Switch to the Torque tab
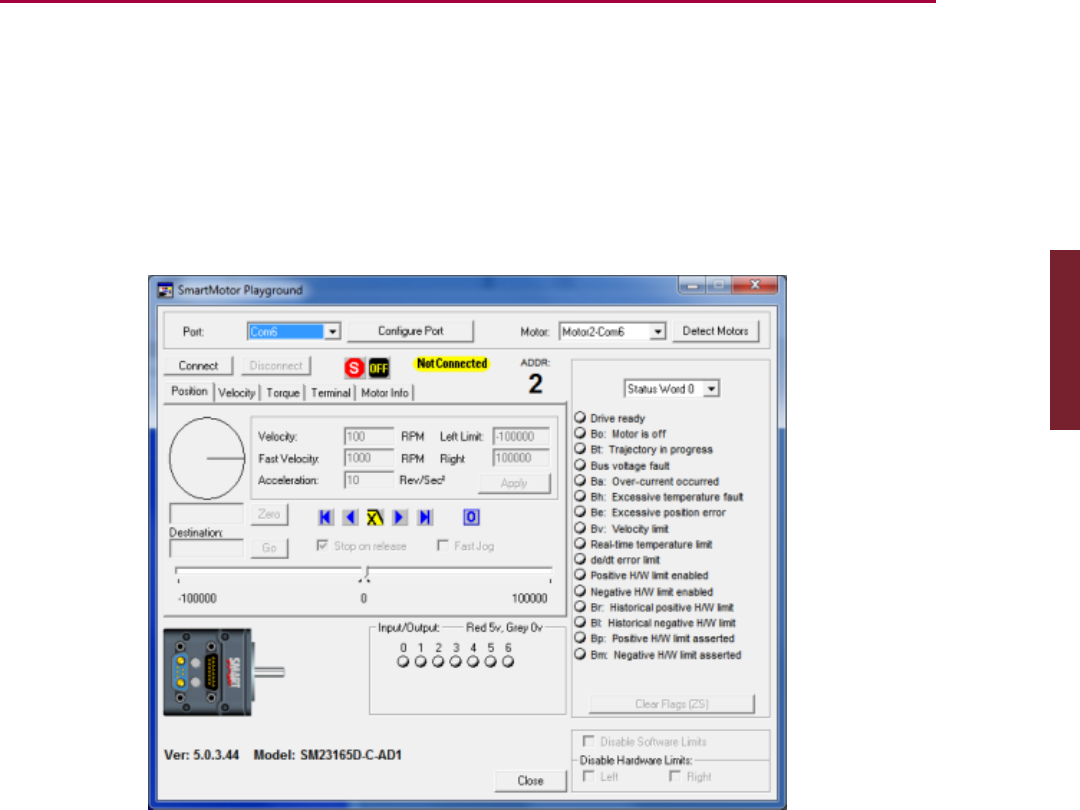 point(283,393)
